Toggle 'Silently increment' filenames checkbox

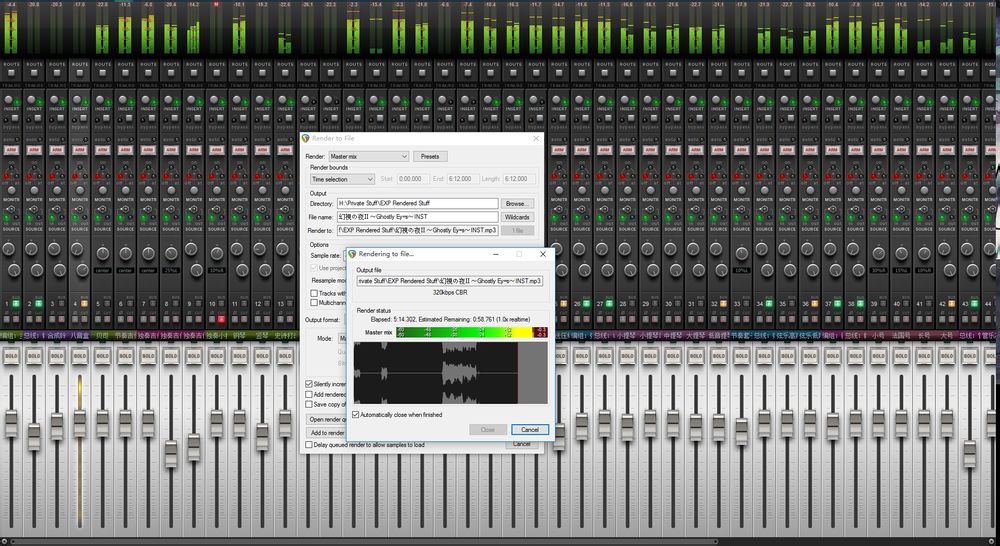(308, 383)
